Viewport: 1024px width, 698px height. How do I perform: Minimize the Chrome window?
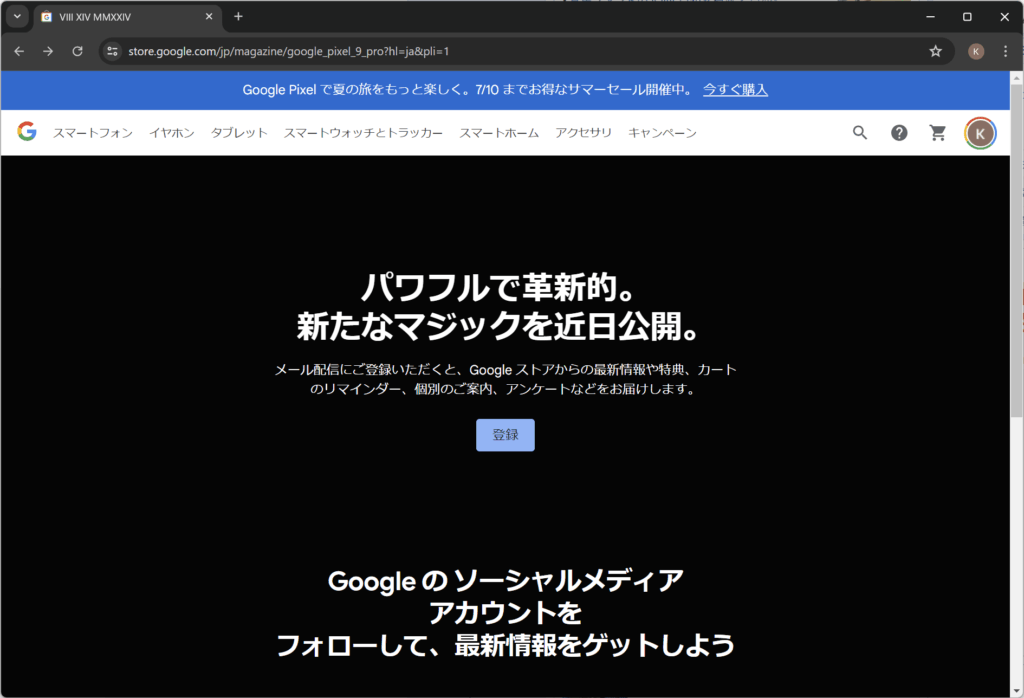click(x=930, y=17)
